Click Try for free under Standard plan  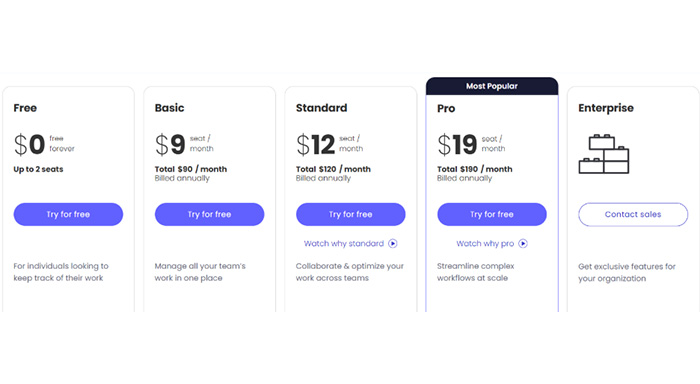pyautogui.click(x=350, y=214)
